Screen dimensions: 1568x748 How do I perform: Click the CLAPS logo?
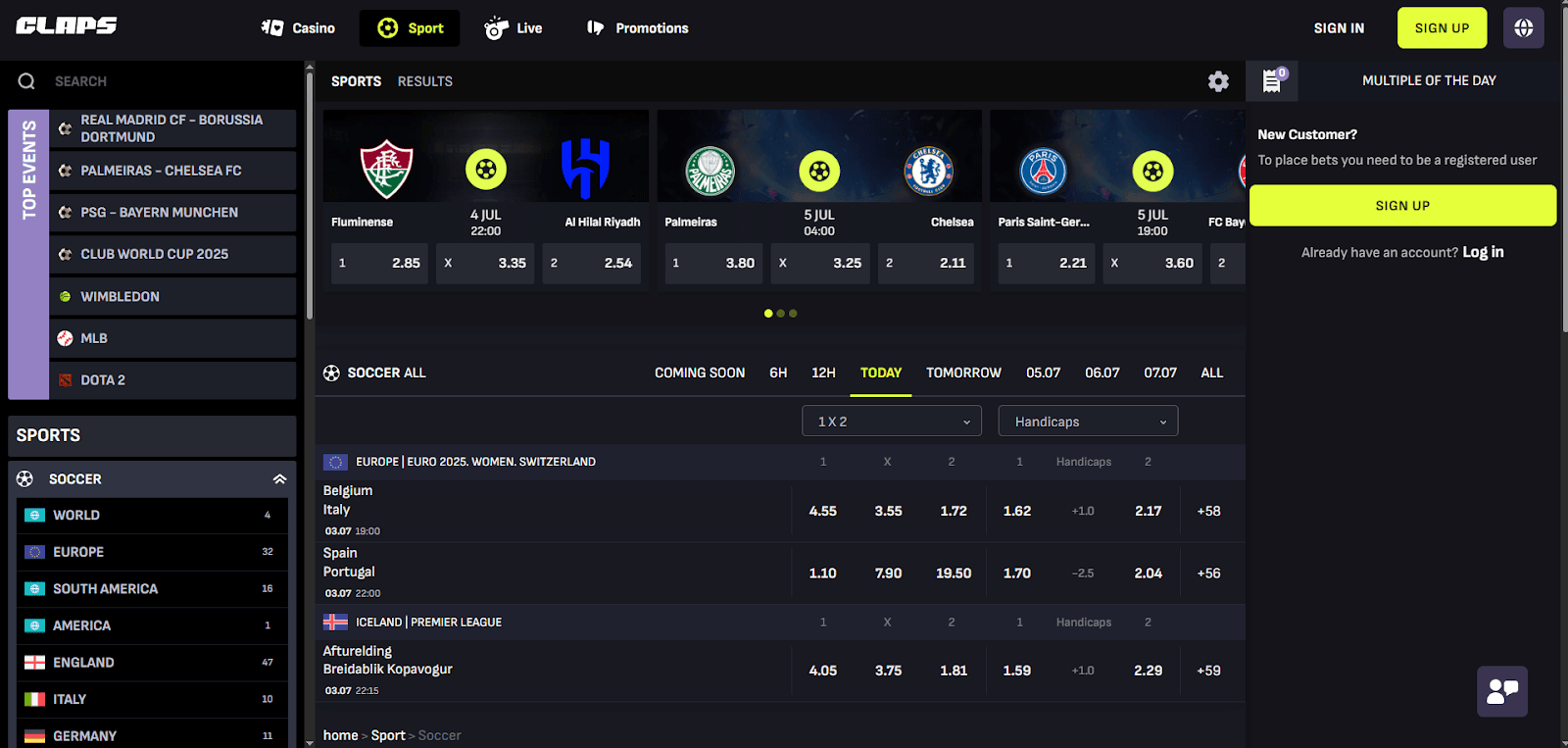[x=67, y=26]
